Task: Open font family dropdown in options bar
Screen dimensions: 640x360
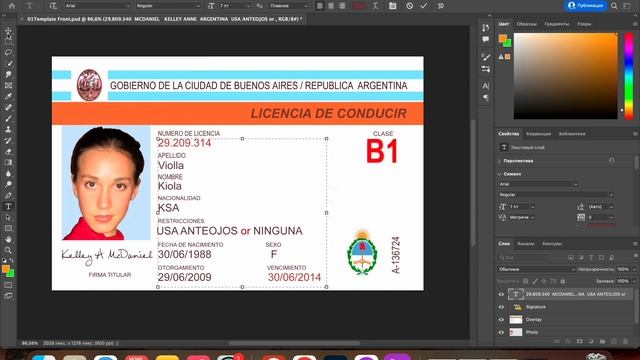Action: click(98, 6)
